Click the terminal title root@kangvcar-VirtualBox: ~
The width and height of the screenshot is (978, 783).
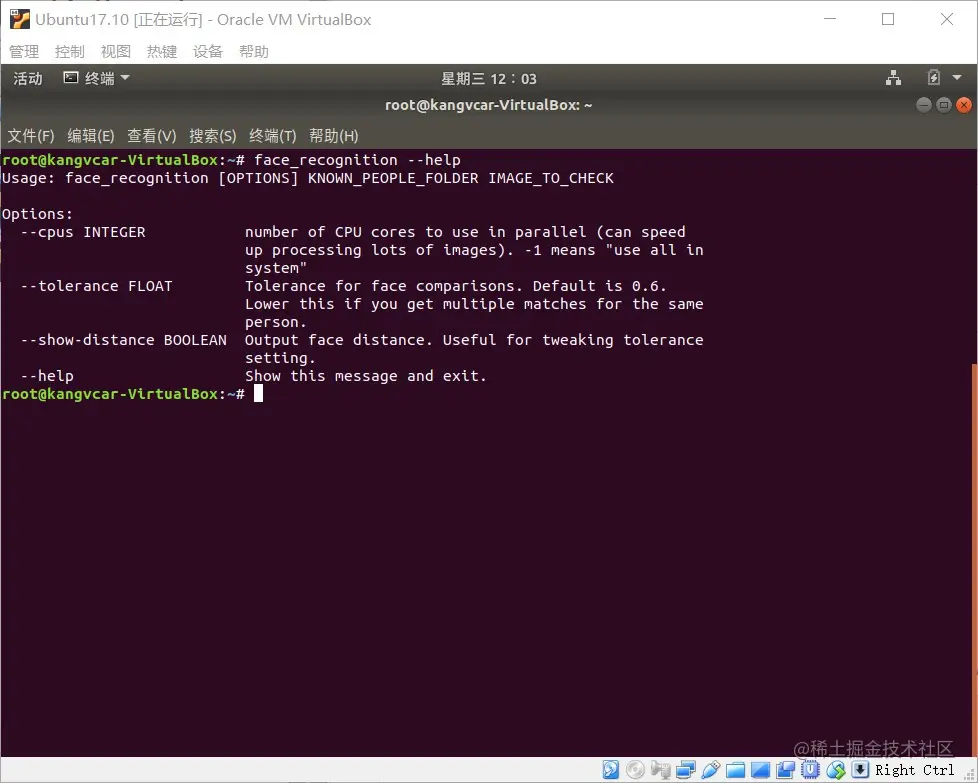coord(488,105)
